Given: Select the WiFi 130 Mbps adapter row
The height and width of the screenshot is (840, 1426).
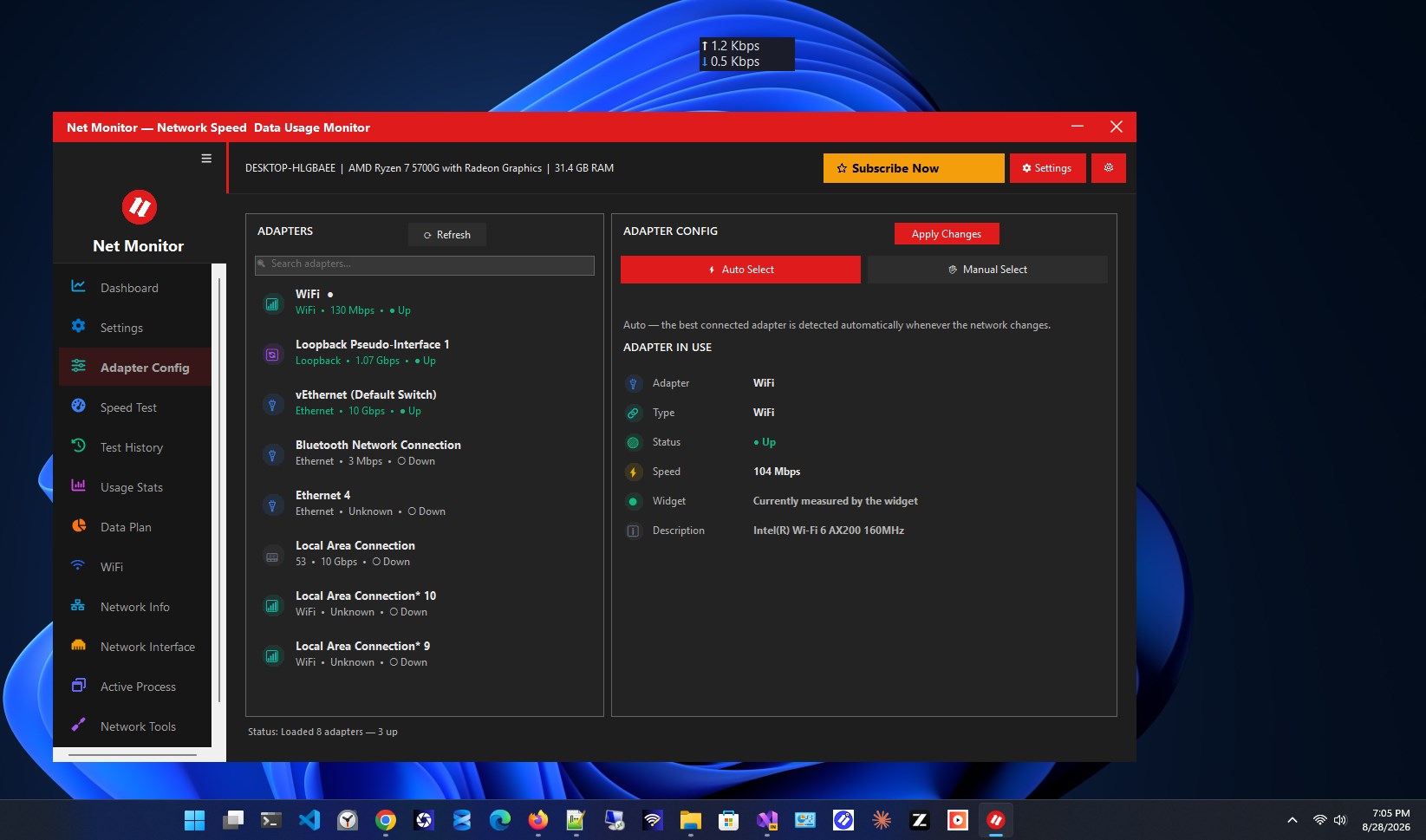Looking at the screenshot, I should (x=425, y=303).
